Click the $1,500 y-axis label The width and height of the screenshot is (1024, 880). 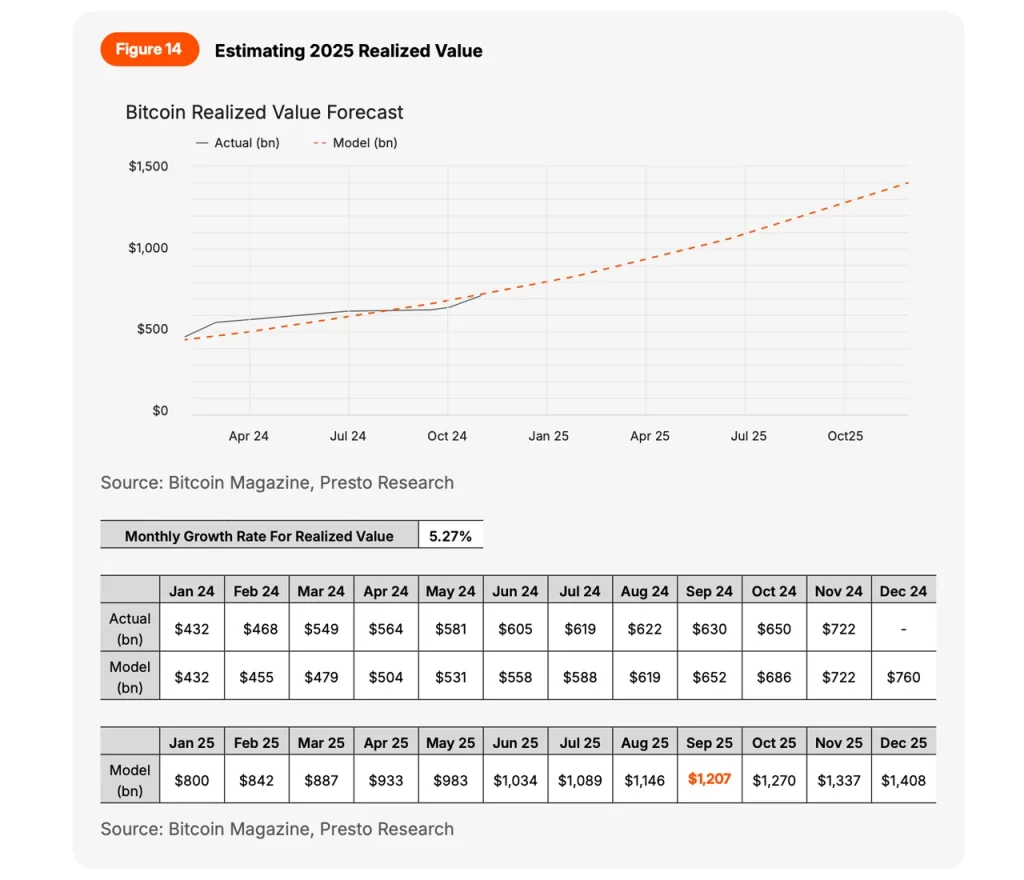click(148, 166)
